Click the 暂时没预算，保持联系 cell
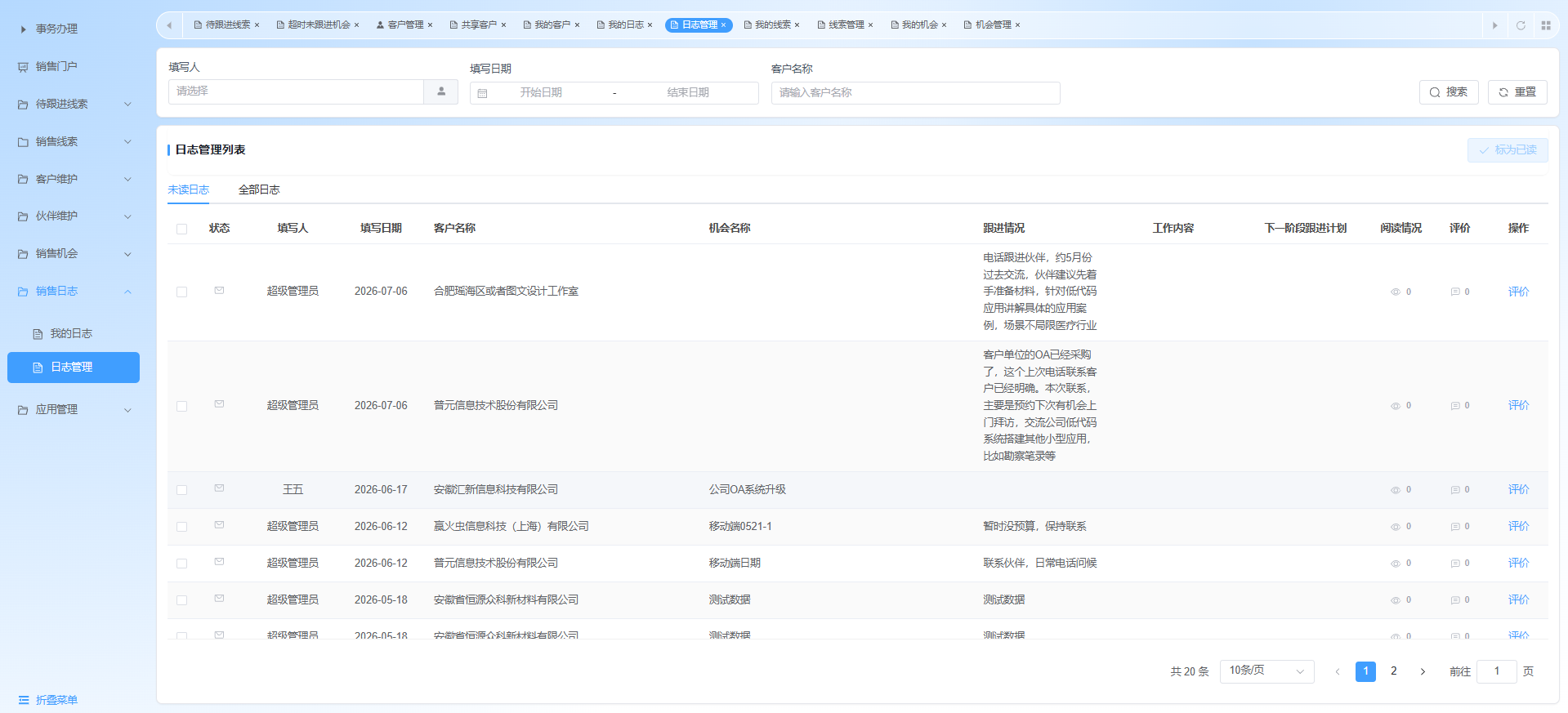Screen dimensions: 1568x713 (1034, 527)
